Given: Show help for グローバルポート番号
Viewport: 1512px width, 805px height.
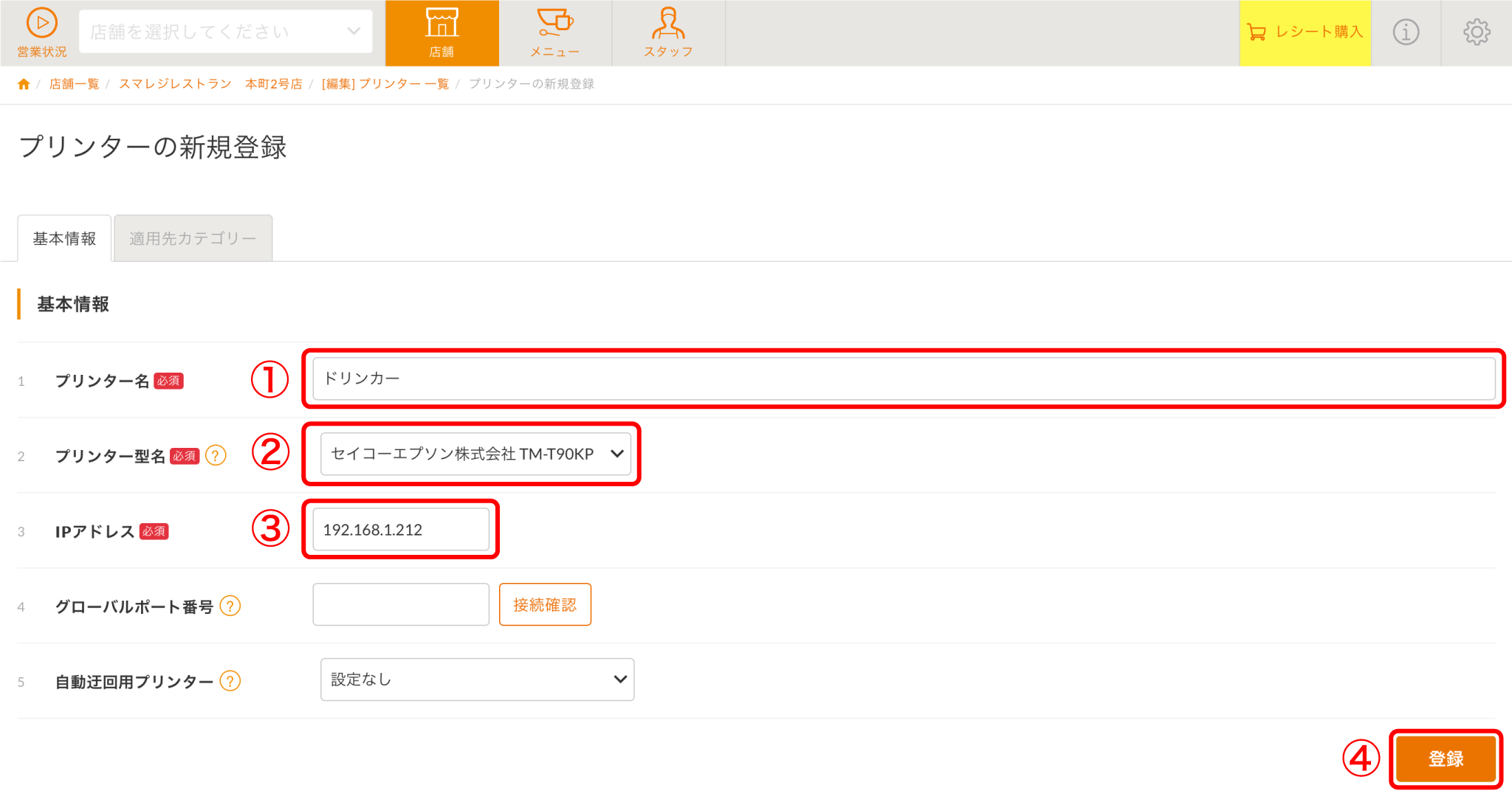Looking at the screenshot, I should pos(230,607).
